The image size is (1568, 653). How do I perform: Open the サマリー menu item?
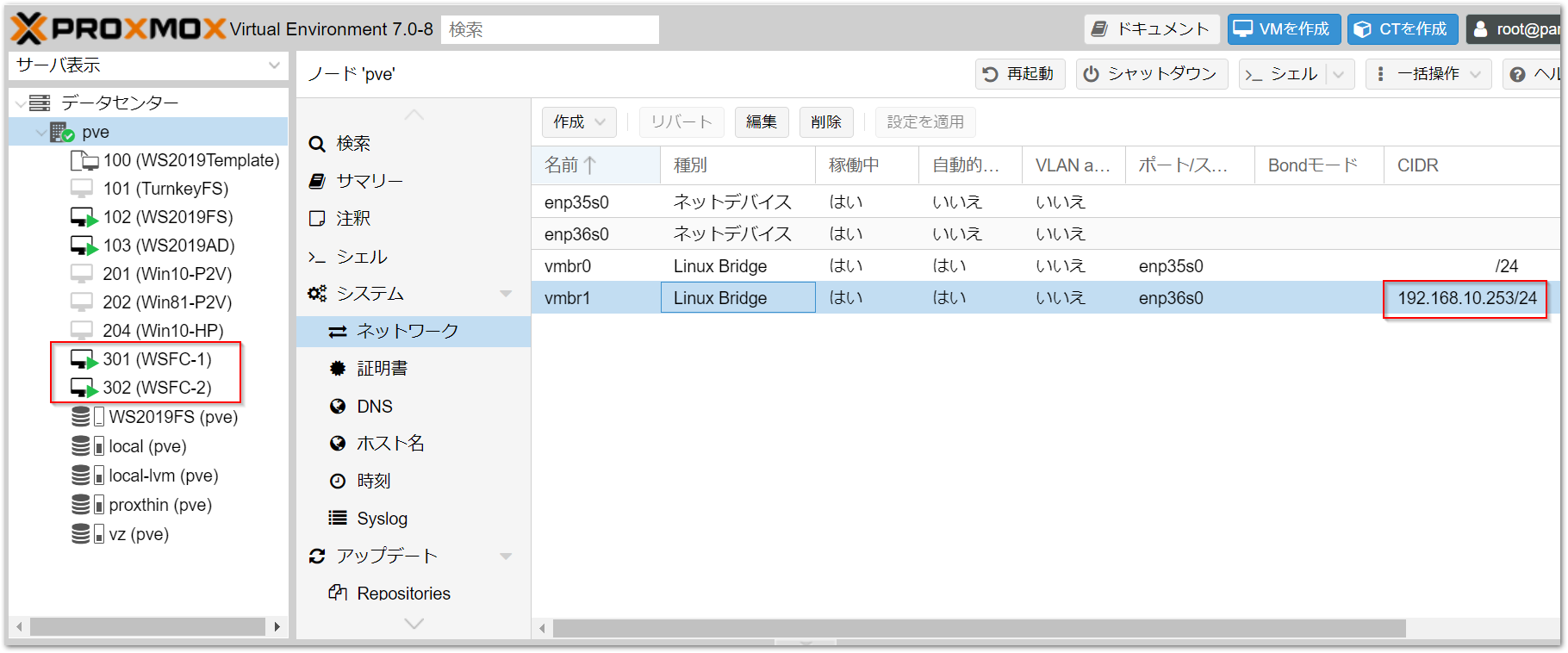(x=414, y=181)
